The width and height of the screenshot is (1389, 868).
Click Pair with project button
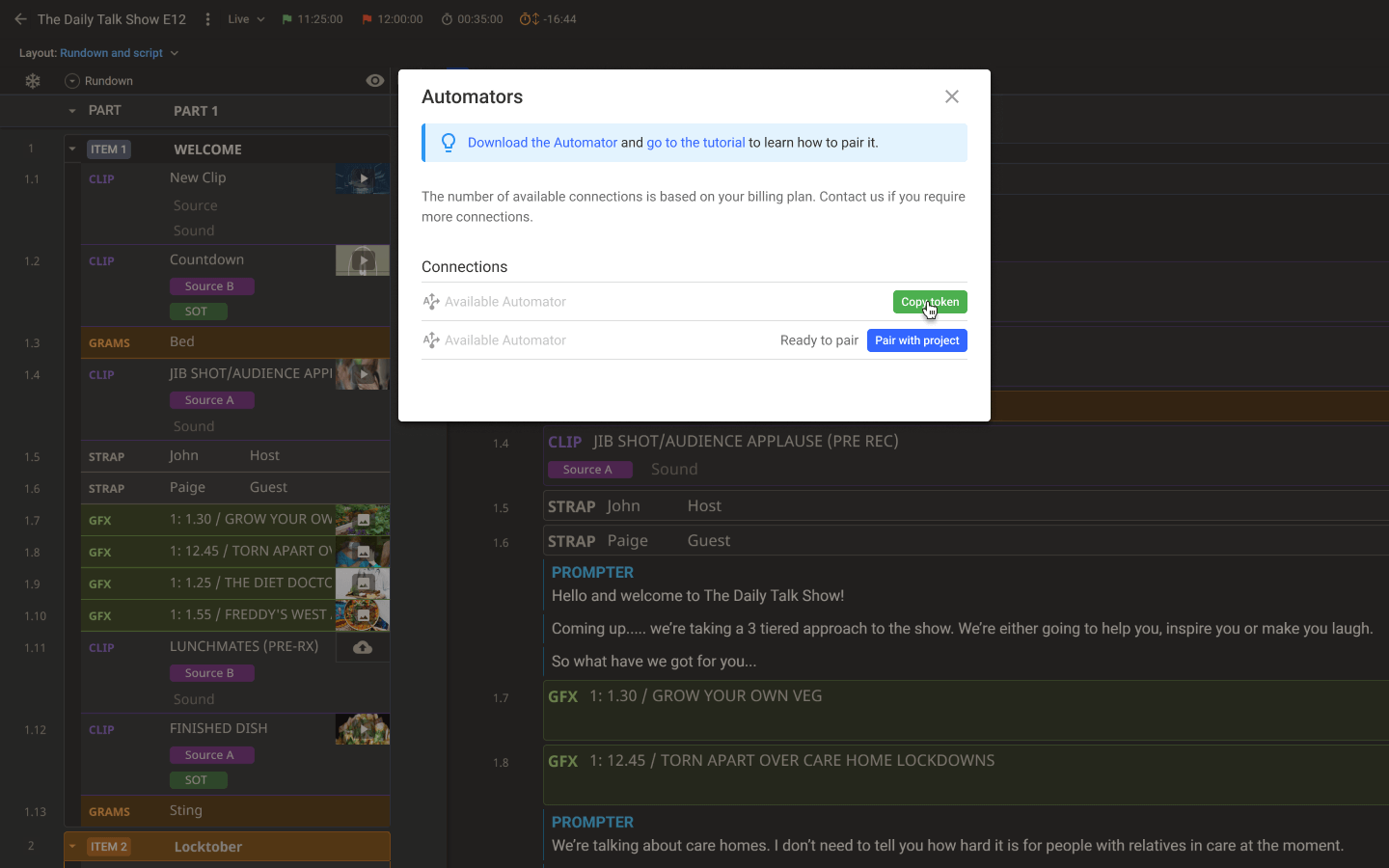click(917, 340)
